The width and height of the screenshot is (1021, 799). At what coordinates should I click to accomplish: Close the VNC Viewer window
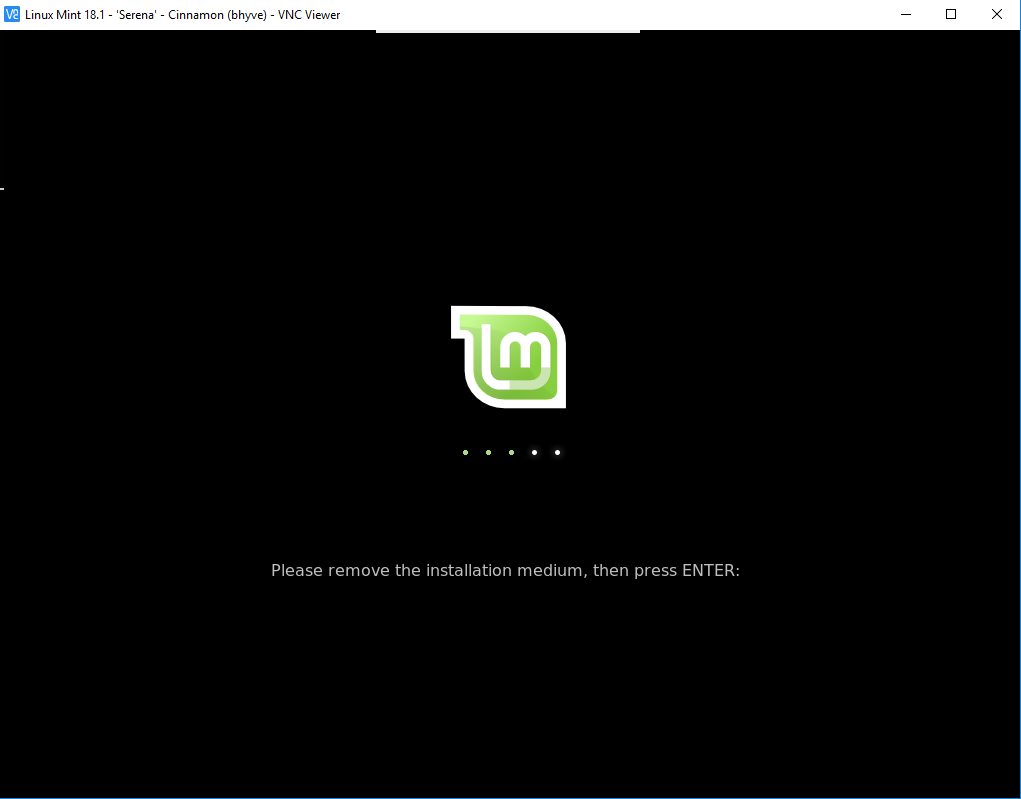(996, 14)
